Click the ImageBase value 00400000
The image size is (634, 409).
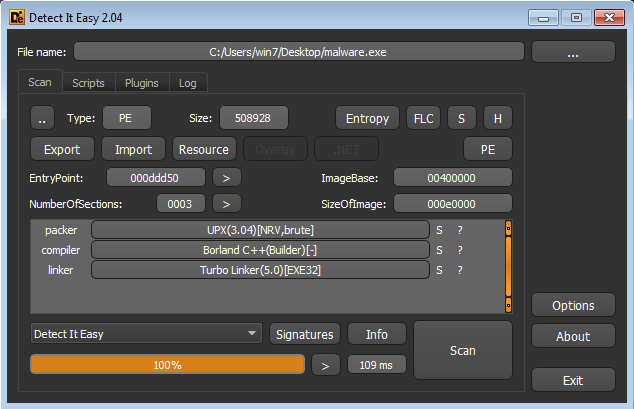point(452,178)
